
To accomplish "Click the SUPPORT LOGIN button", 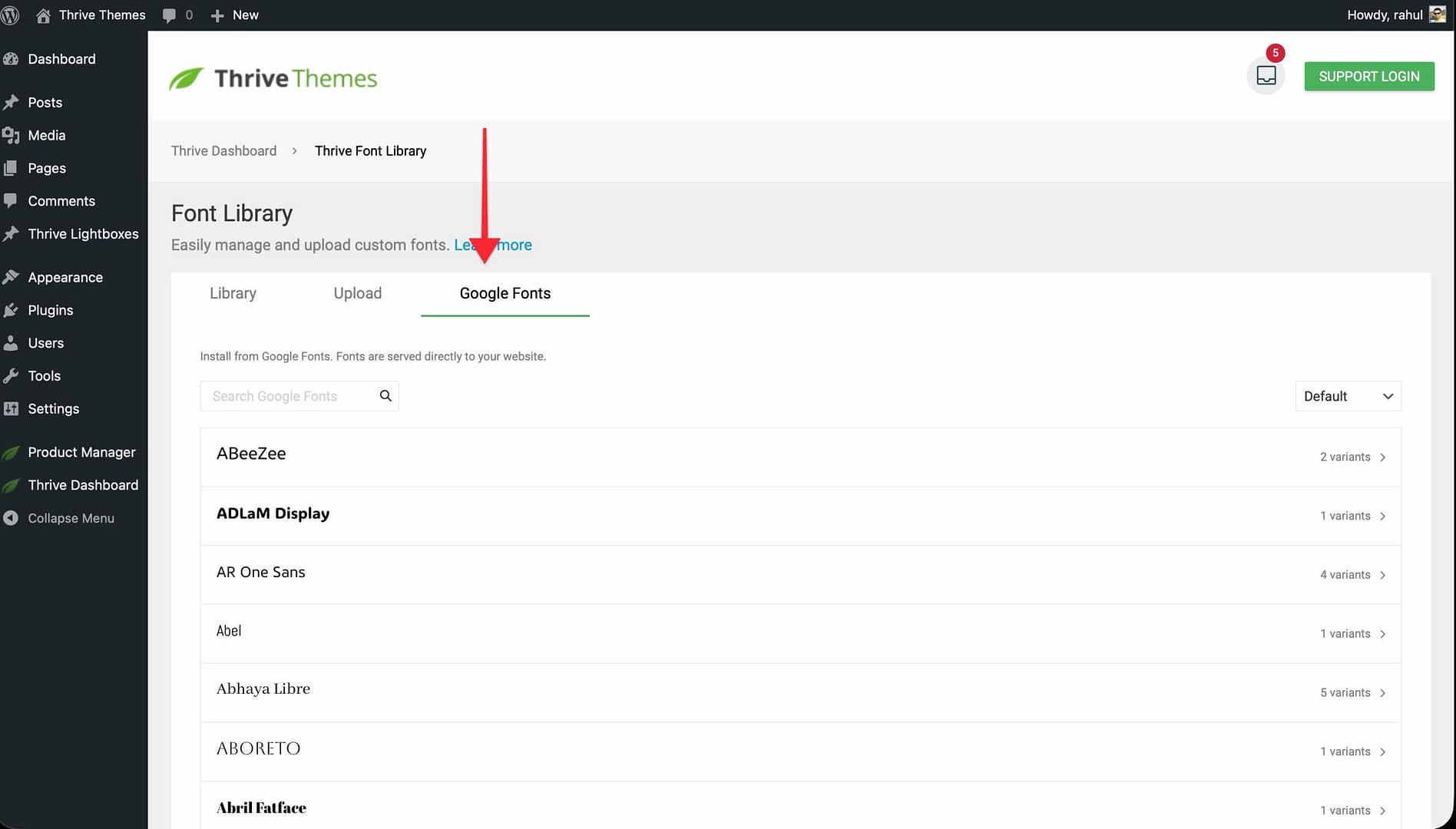I will 1368,76.
